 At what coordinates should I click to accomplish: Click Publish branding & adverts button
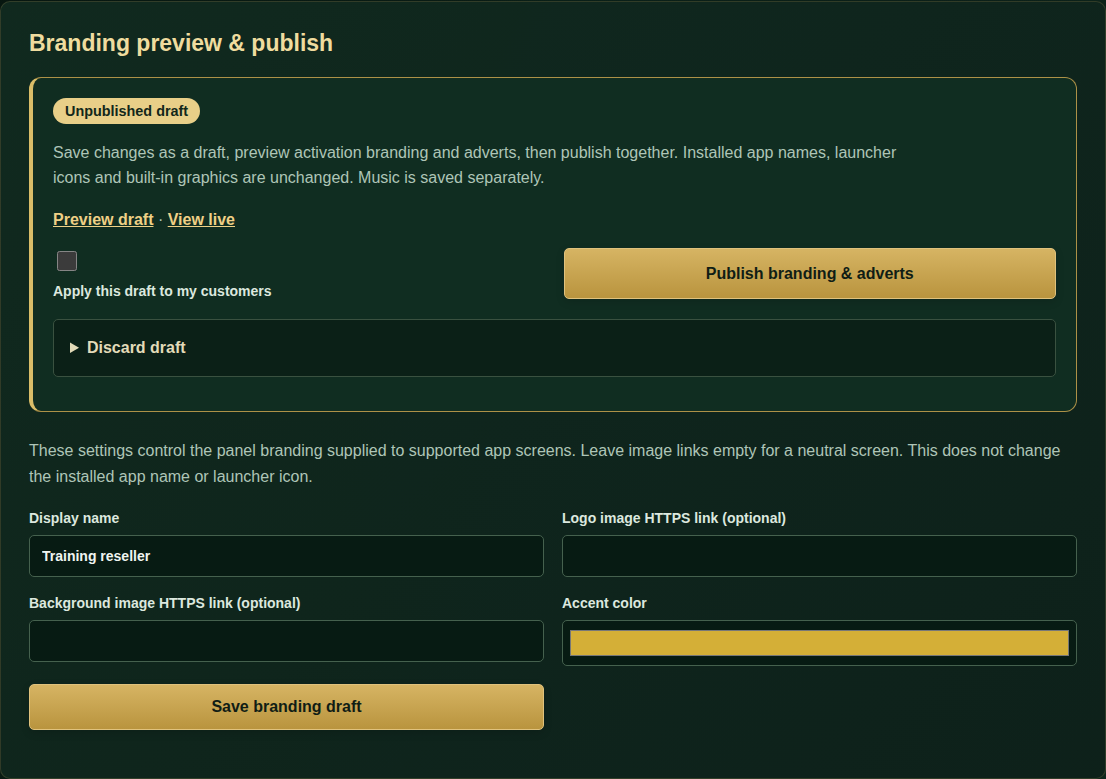pos(810,274)
